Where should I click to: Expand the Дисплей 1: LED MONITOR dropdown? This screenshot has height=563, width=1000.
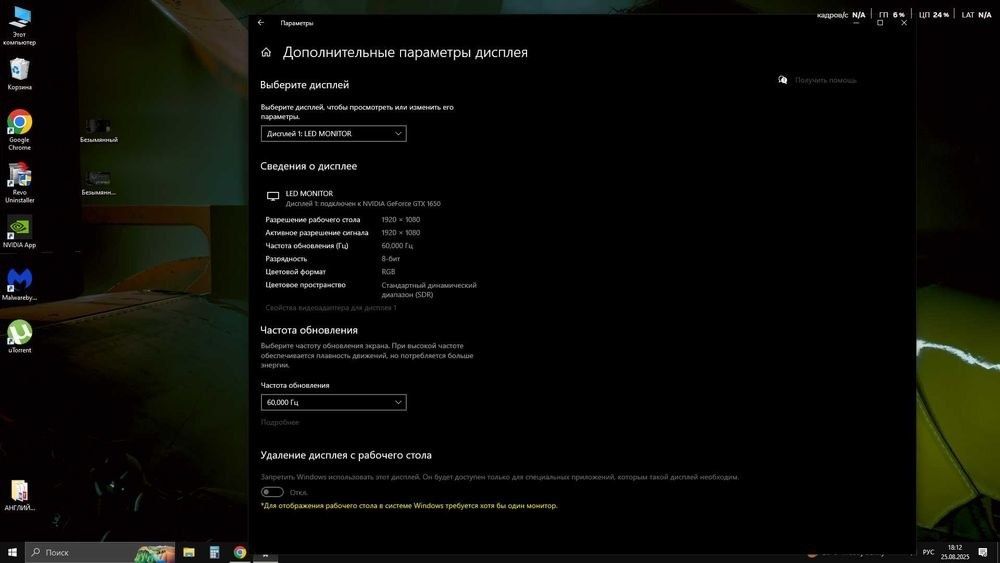pos(334,133)
